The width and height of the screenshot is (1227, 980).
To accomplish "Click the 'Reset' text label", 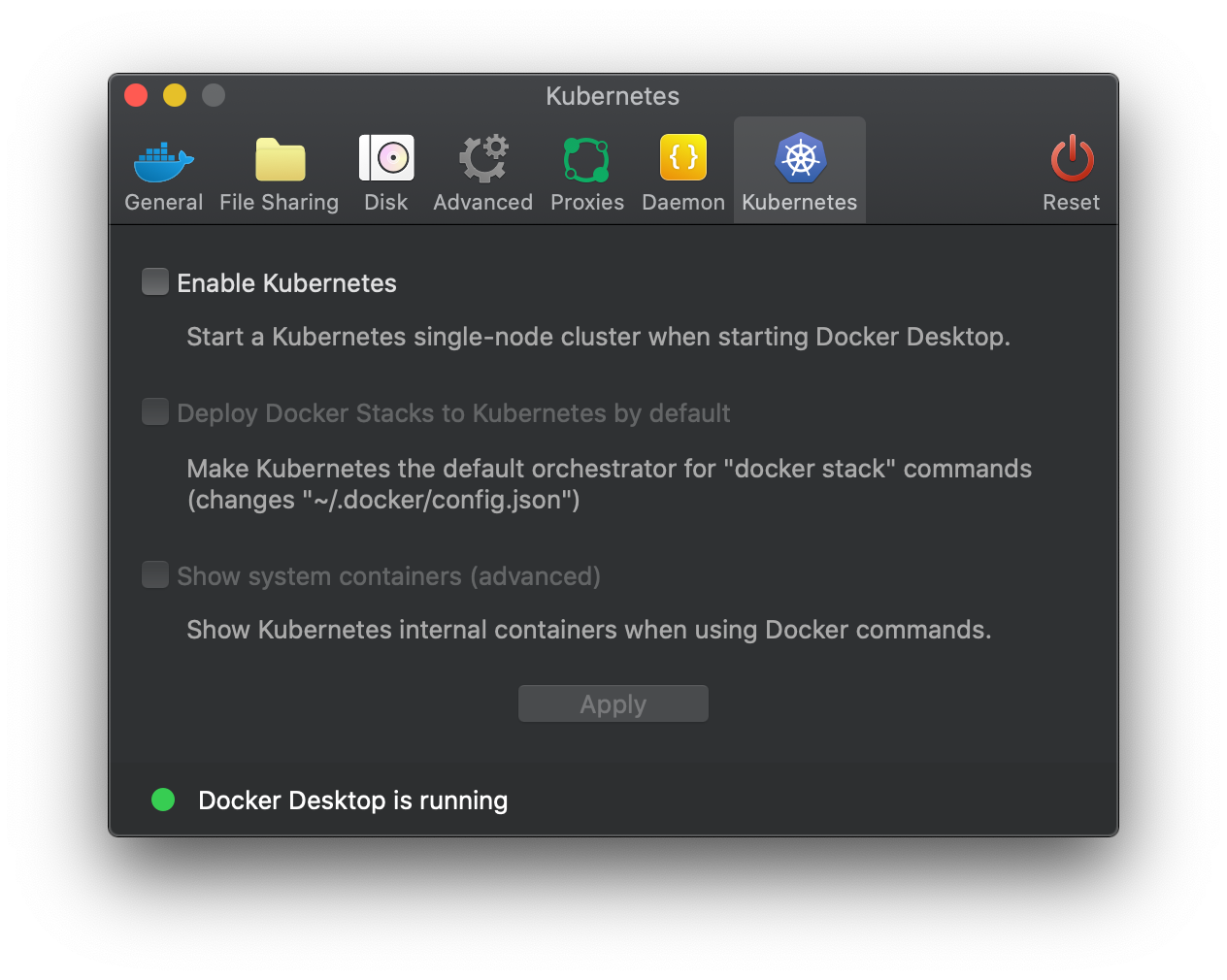I will (1072, 203).
